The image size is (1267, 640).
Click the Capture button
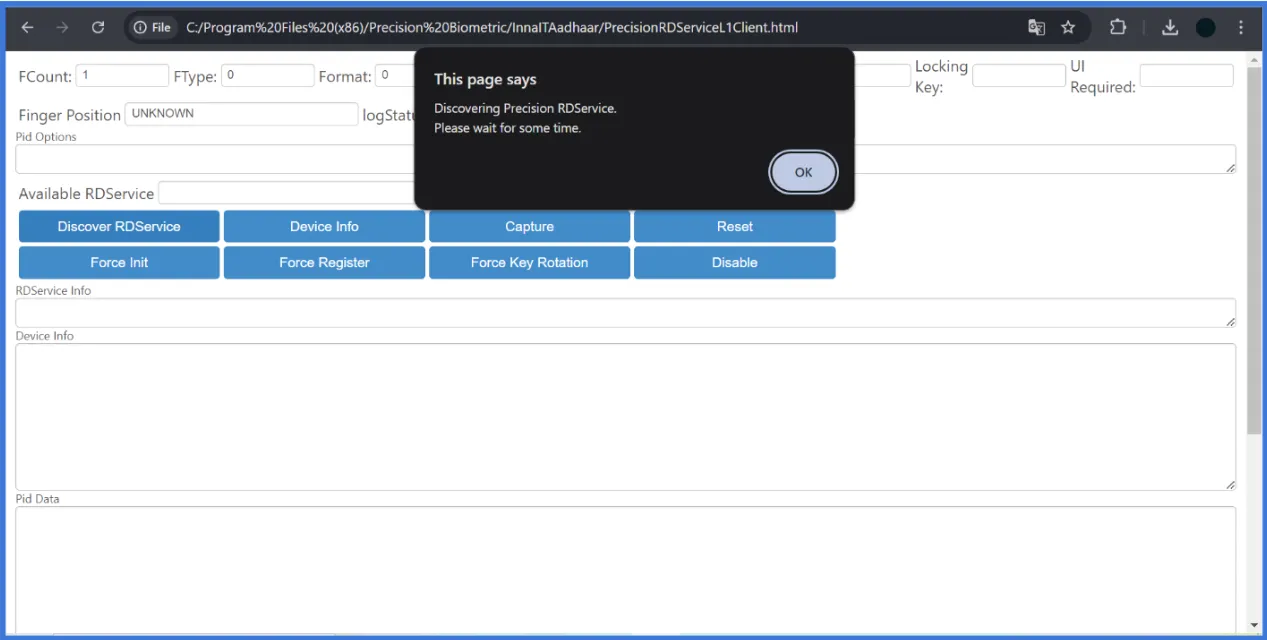[x=530, y=226]
